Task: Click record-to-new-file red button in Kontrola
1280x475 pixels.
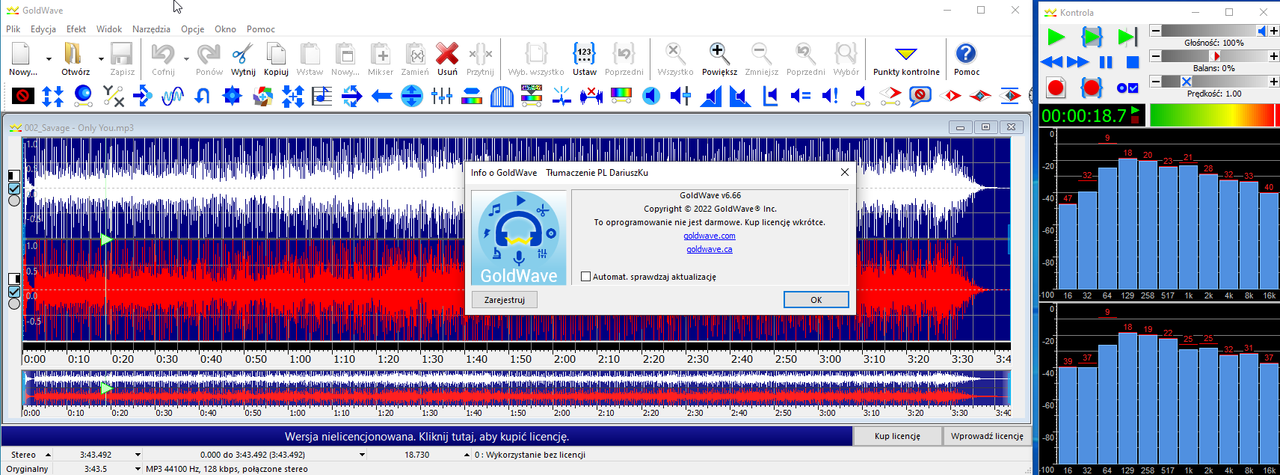Action: pyautogui.click(x=1056, y=88)
